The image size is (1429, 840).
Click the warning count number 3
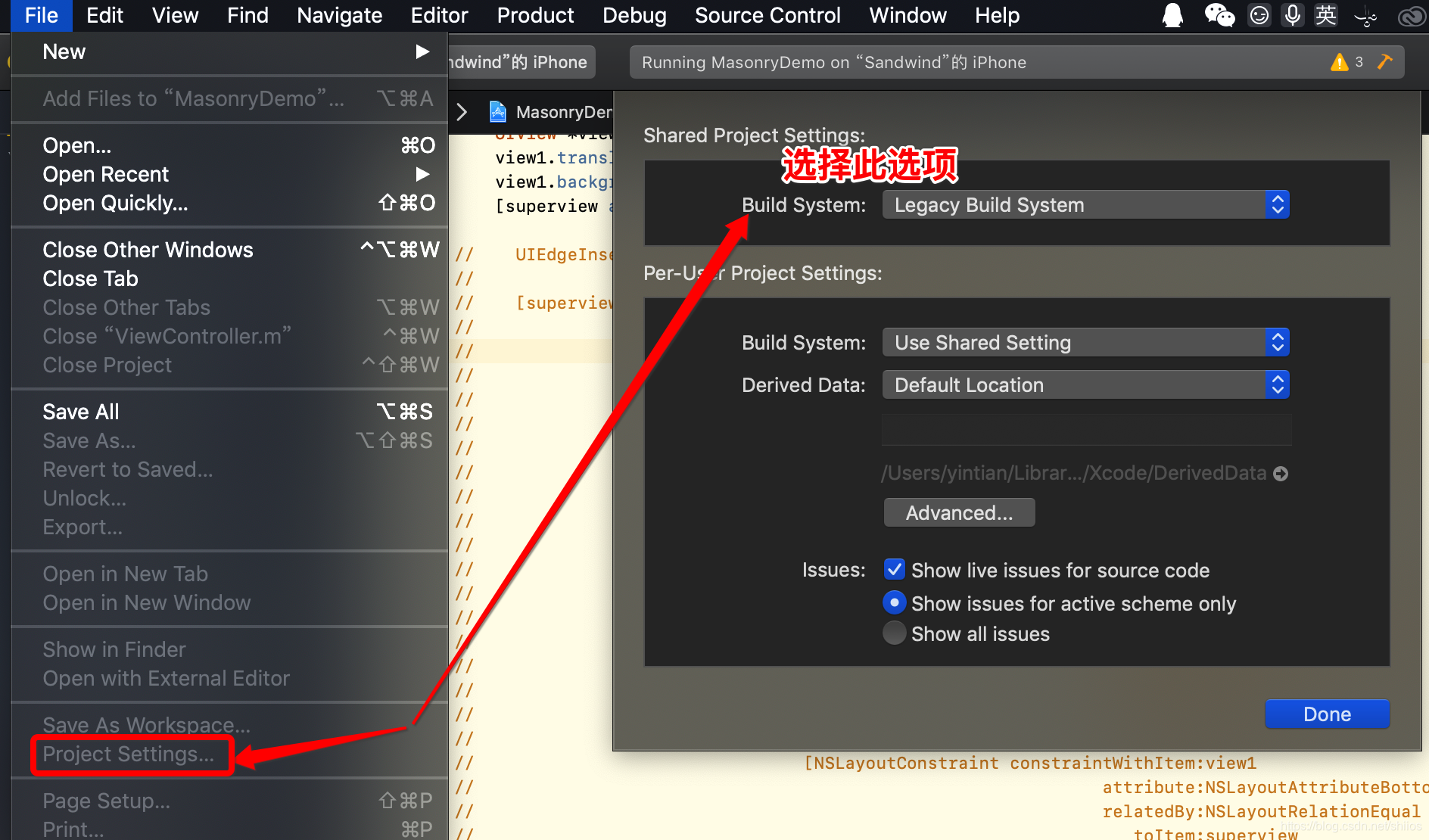coord(1359,62)
